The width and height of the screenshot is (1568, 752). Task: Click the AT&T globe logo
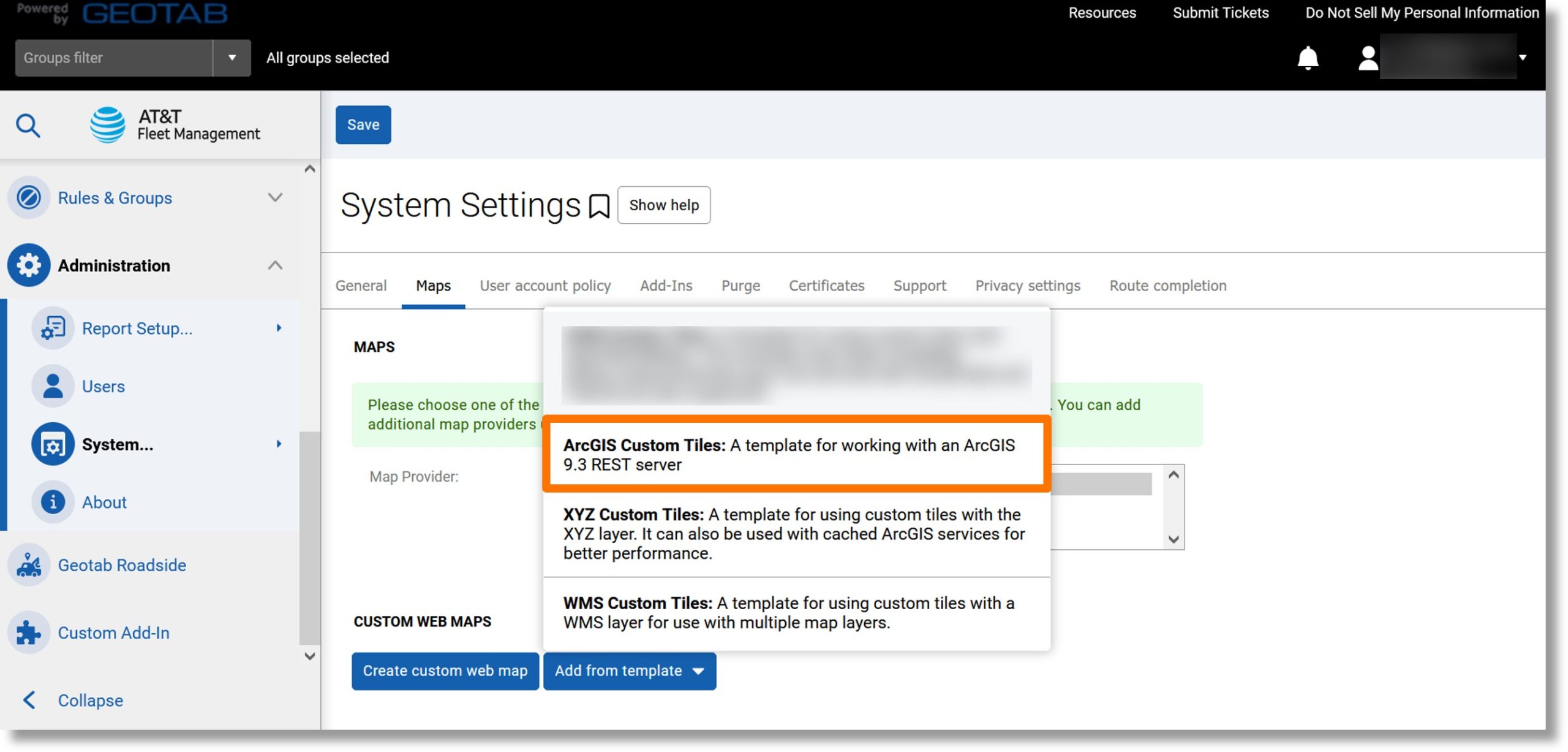108,124
